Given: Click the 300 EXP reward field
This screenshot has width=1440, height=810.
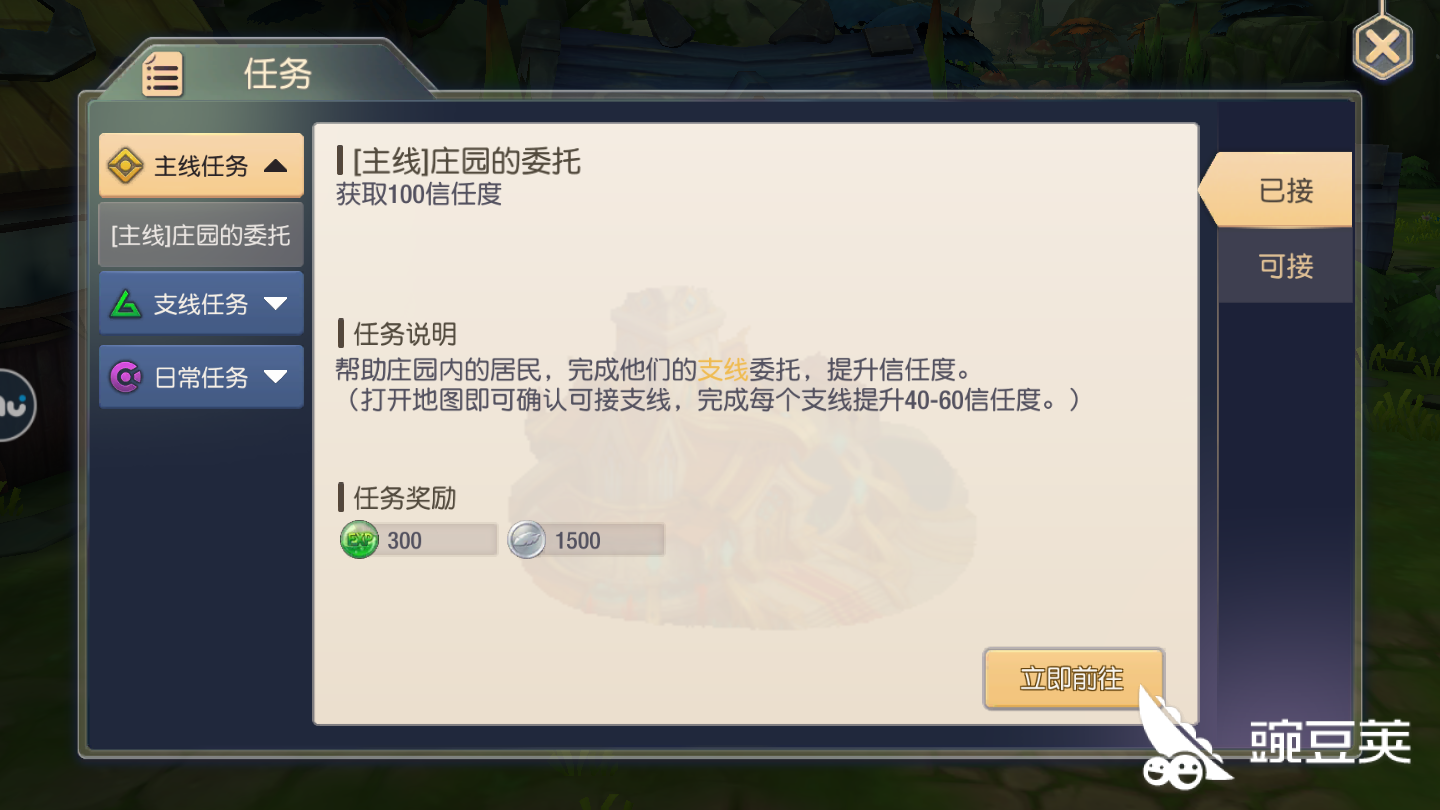Looking at the screenshot, I should pyautogui.click(x=418, y=540).
